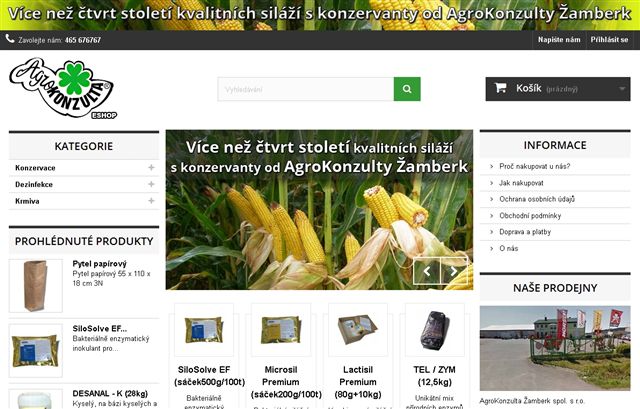
Task: Click Přihlásit se in the top bar
Action: 609,40
